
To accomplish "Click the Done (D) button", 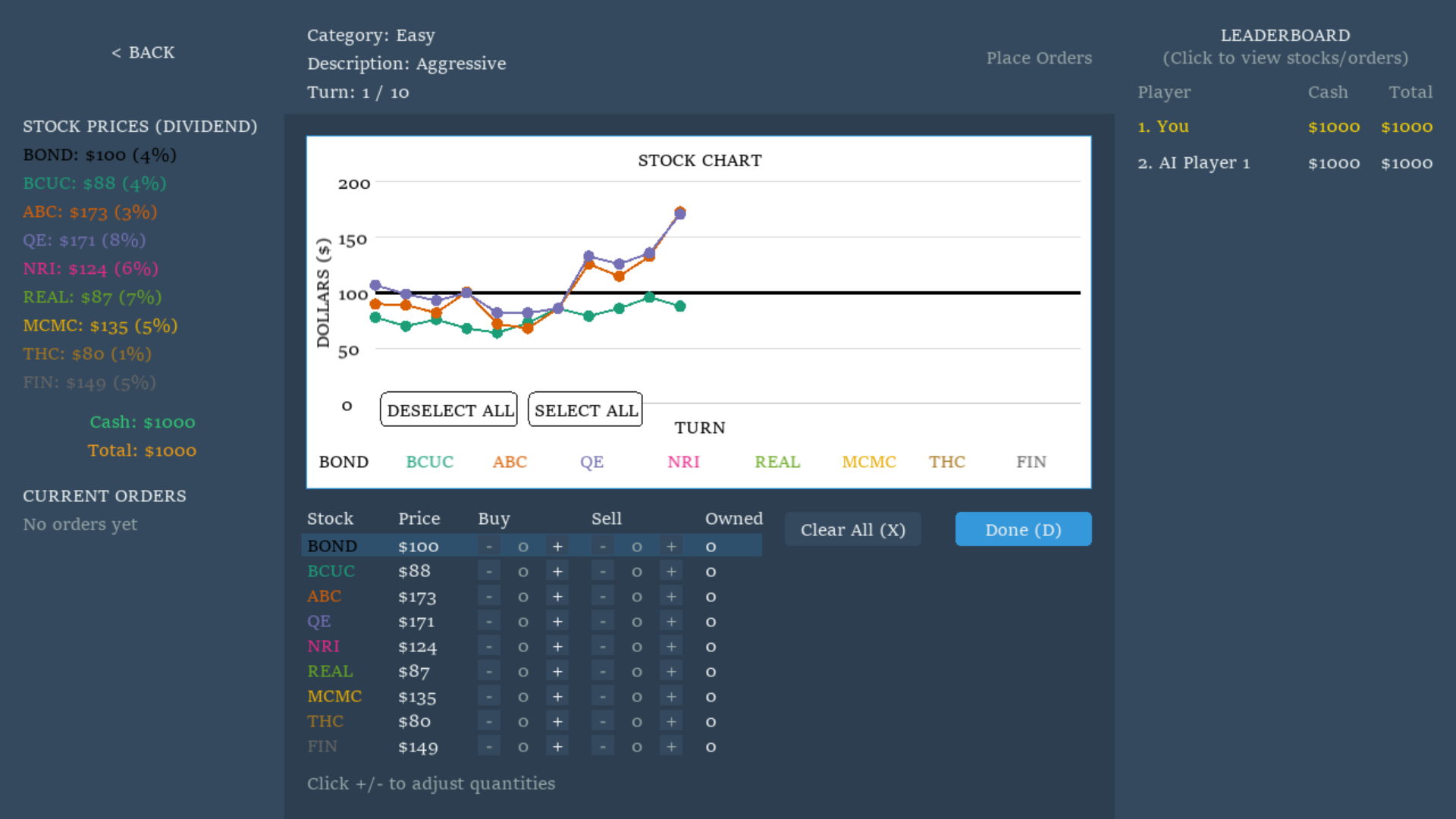I will tap(1023, 529).
